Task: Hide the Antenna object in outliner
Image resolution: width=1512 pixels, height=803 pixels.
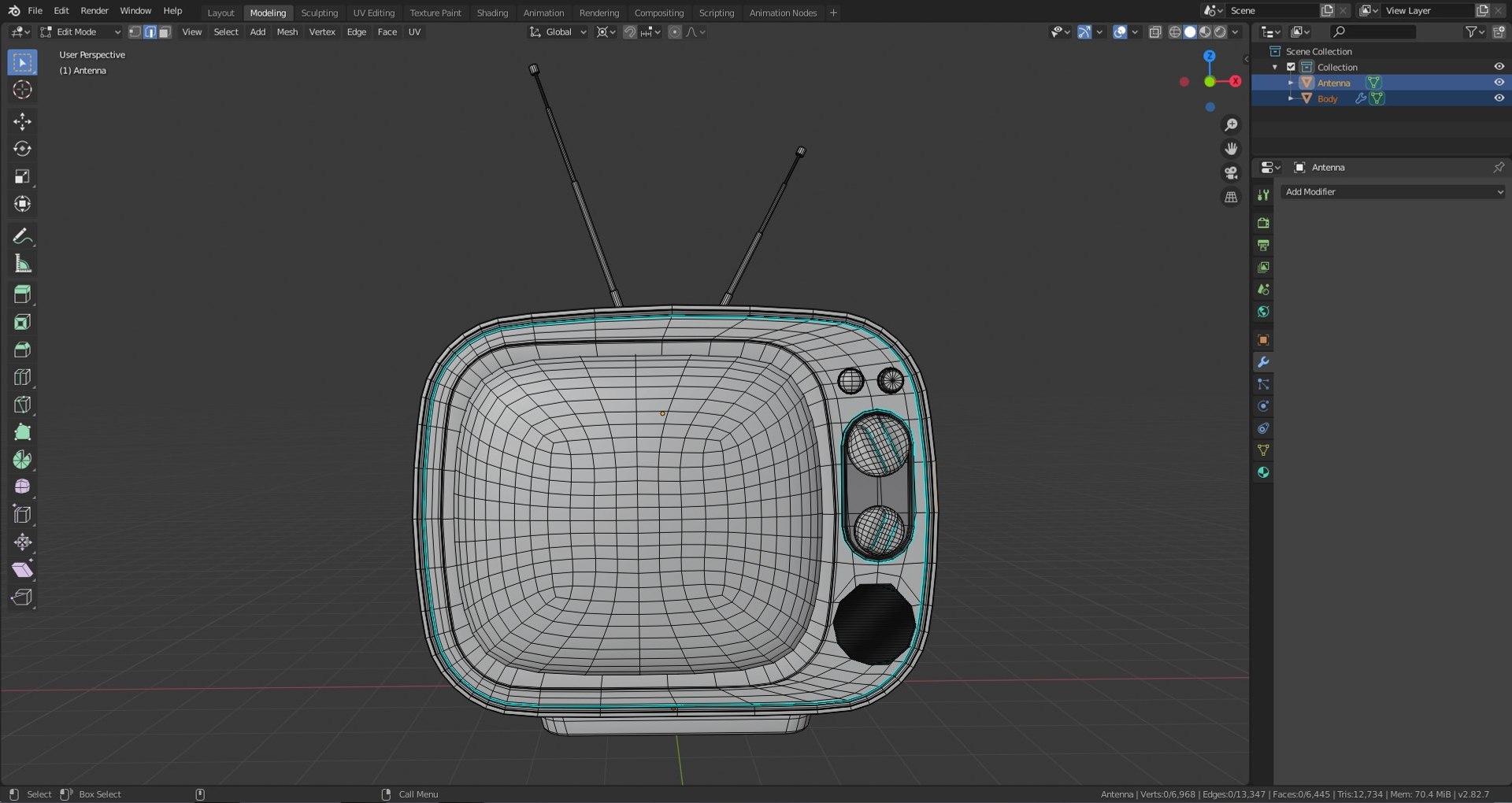Action: coord(1499,83)
